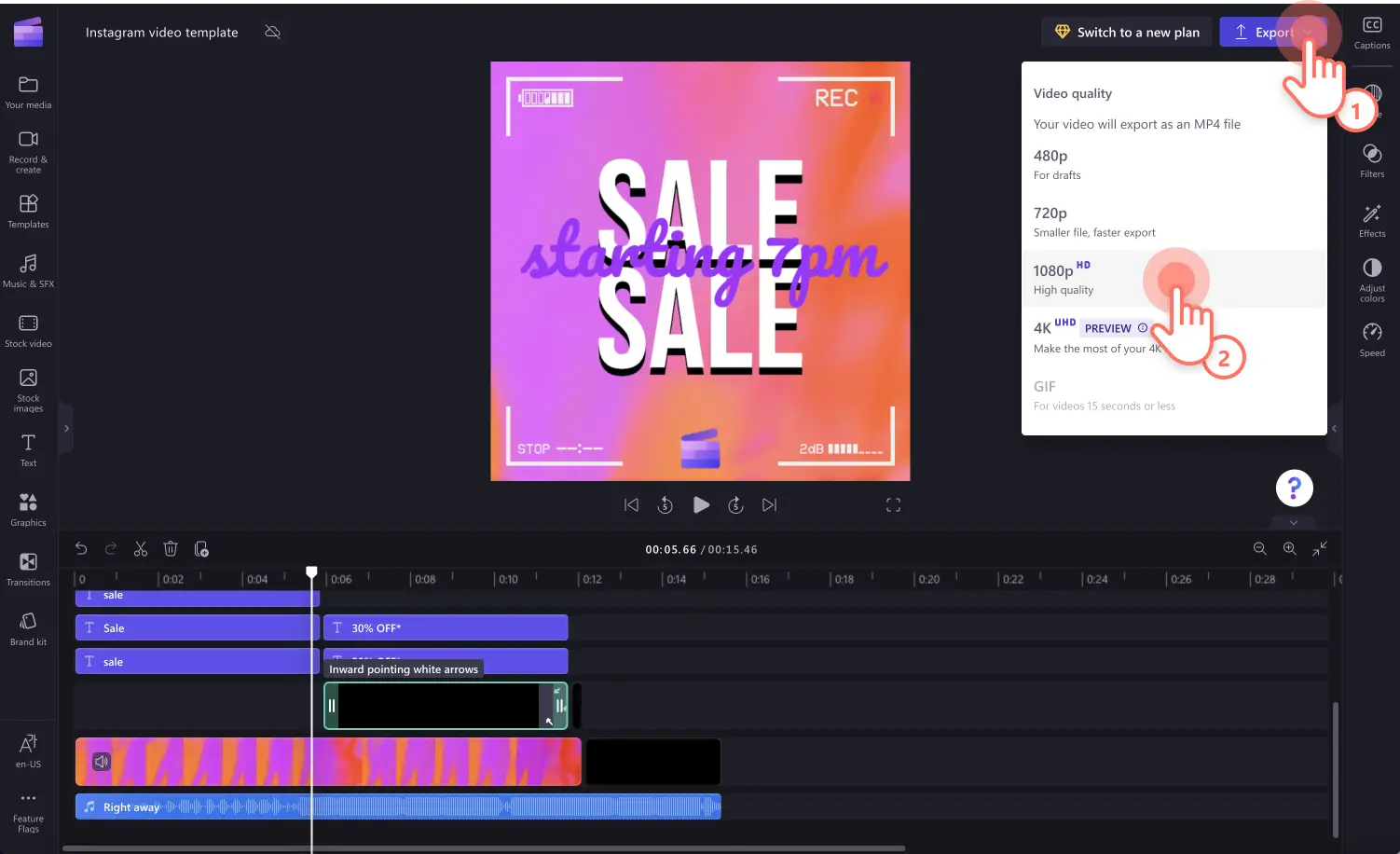Collapse the timeline with the chevron
This screenshot has width=1400, height=854.
1294,522
